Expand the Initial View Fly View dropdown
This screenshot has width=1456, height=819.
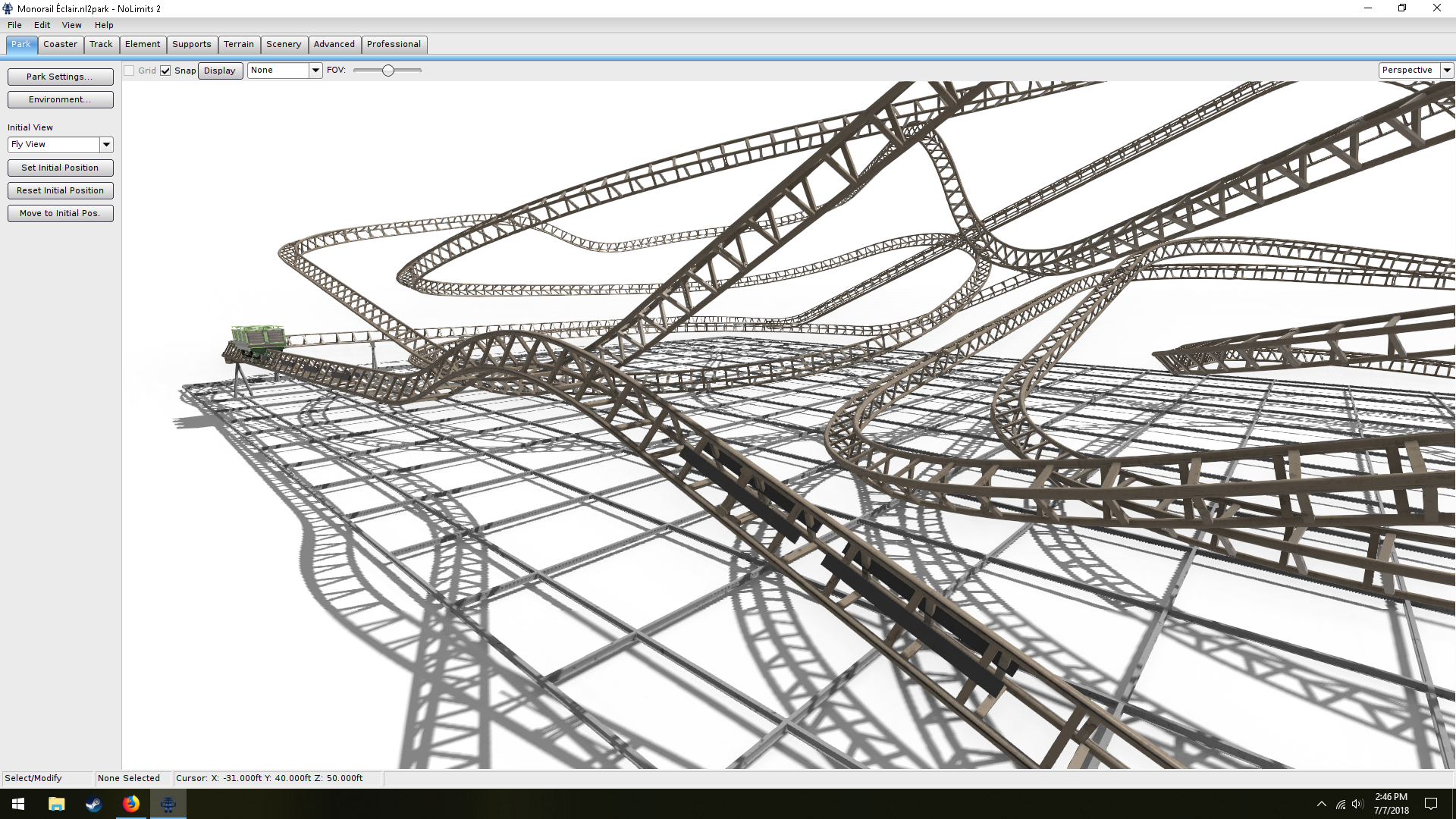[x=106, y=144]
